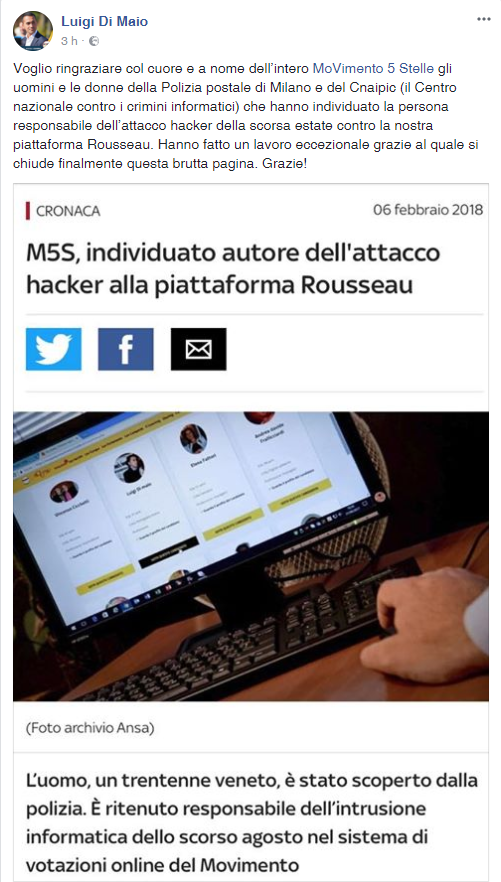This screenshot has width=501, height=882.
Task: Share the article with the Twitter icon
Action: (x=53, y=349)
